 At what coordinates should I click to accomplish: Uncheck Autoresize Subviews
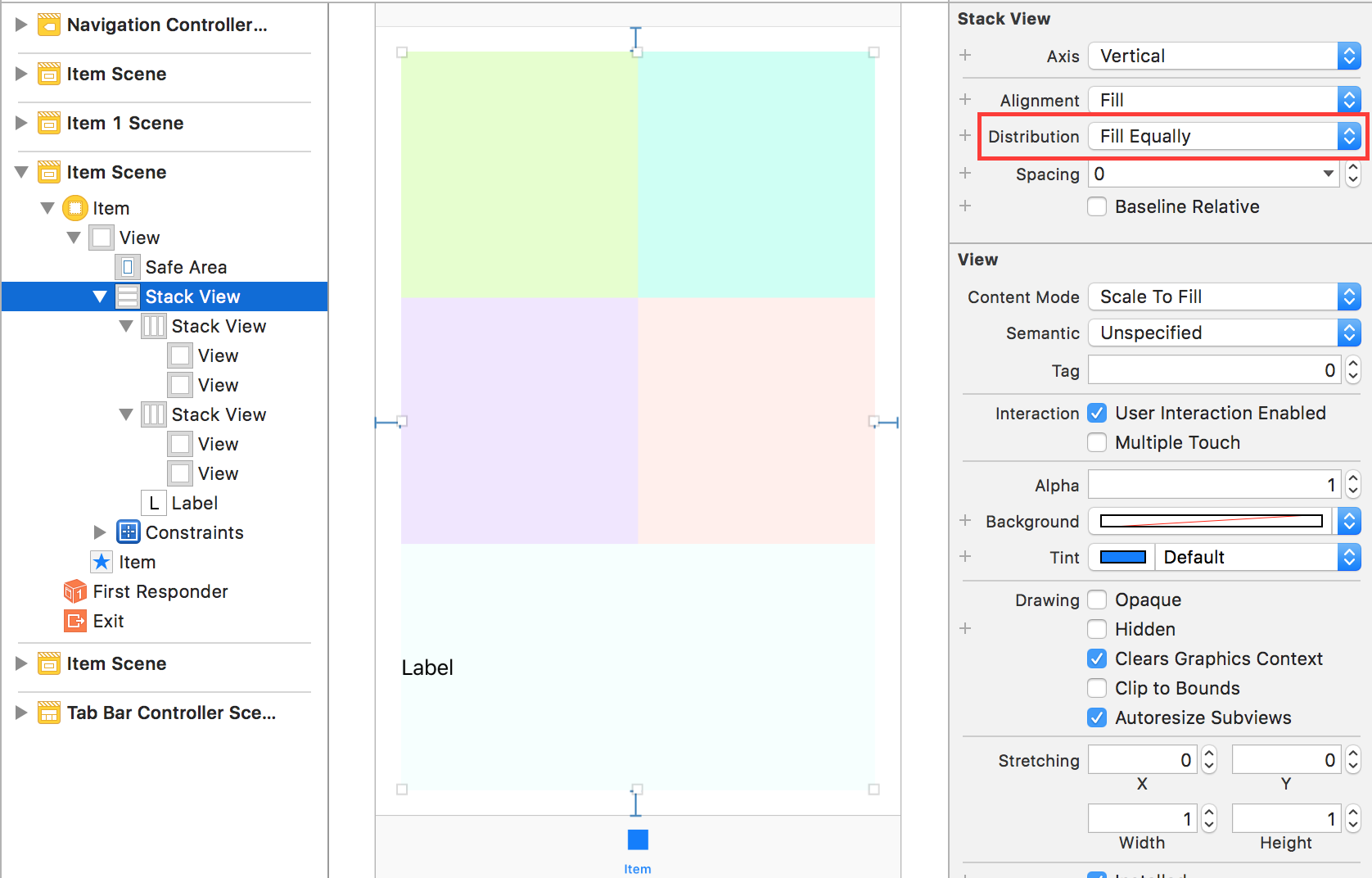1097,717
